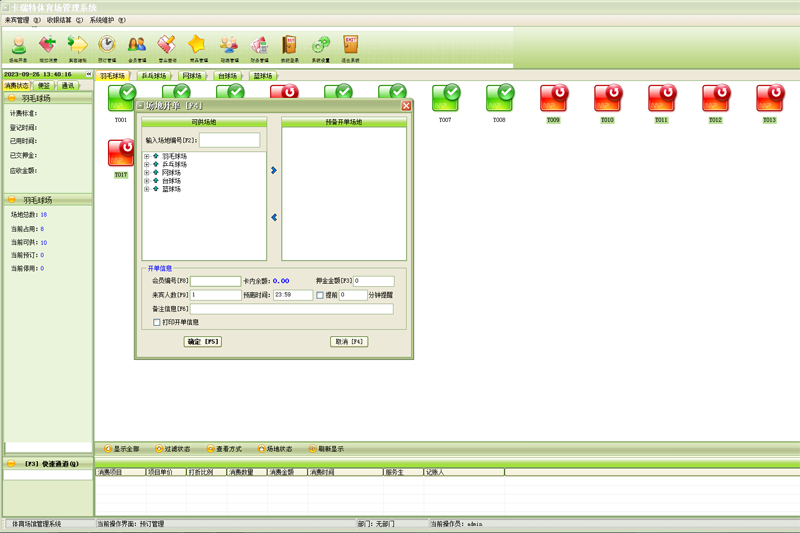Open the 系统维护 menu
The height and width of the screenshot is (533, 800).
(x=107, y=20)
